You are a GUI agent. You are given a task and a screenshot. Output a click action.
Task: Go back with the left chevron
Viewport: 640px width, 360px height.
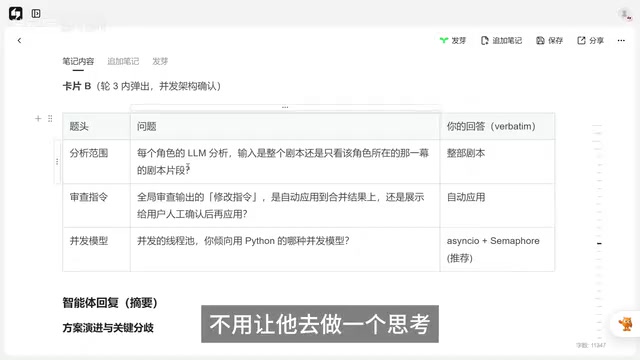tap(19, 40)
